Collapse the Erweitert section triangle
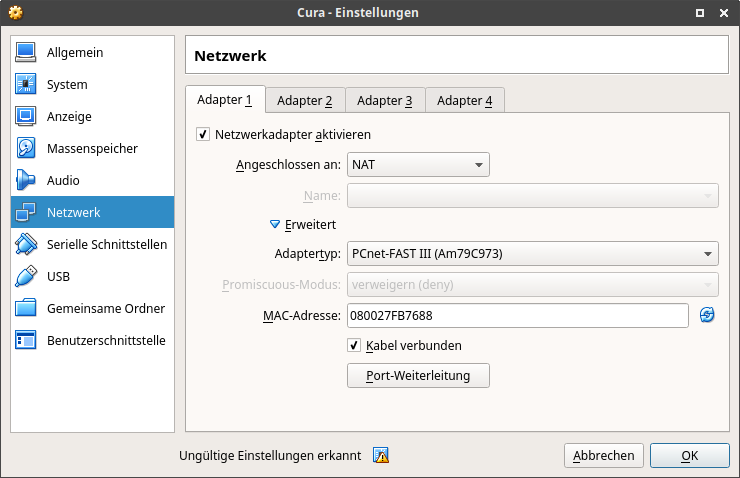The width and height of the screenshot is (740, 478). 275,224
